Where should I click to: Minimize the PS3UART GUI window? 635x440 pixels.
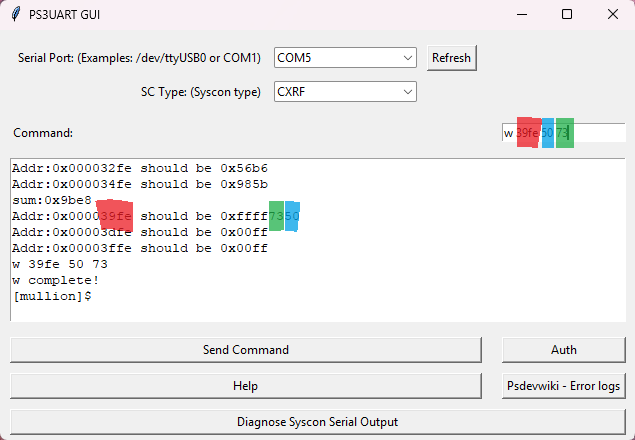click(521, 15)
